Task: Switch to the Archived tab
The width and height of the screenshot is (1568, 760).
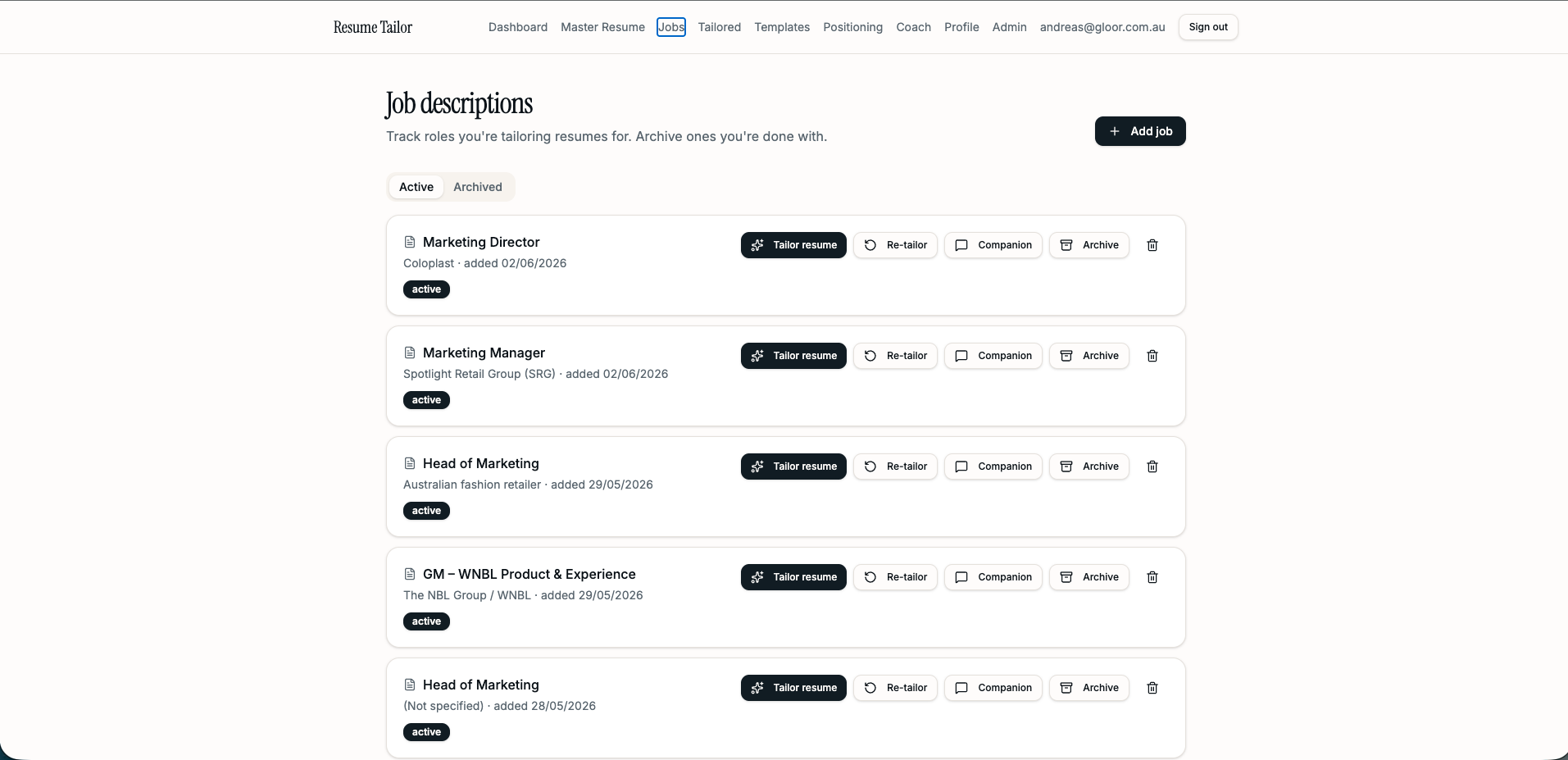Action: pyautogui.click(x=478, y=187)
